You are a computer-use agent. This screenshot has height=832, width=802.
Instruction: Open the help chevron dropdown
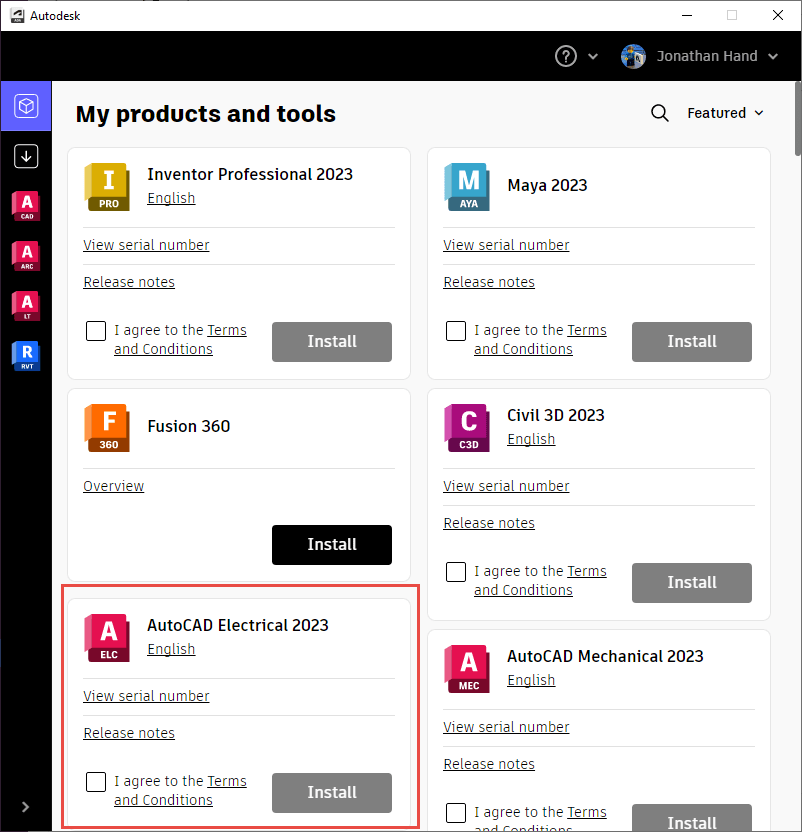[593, 56]
